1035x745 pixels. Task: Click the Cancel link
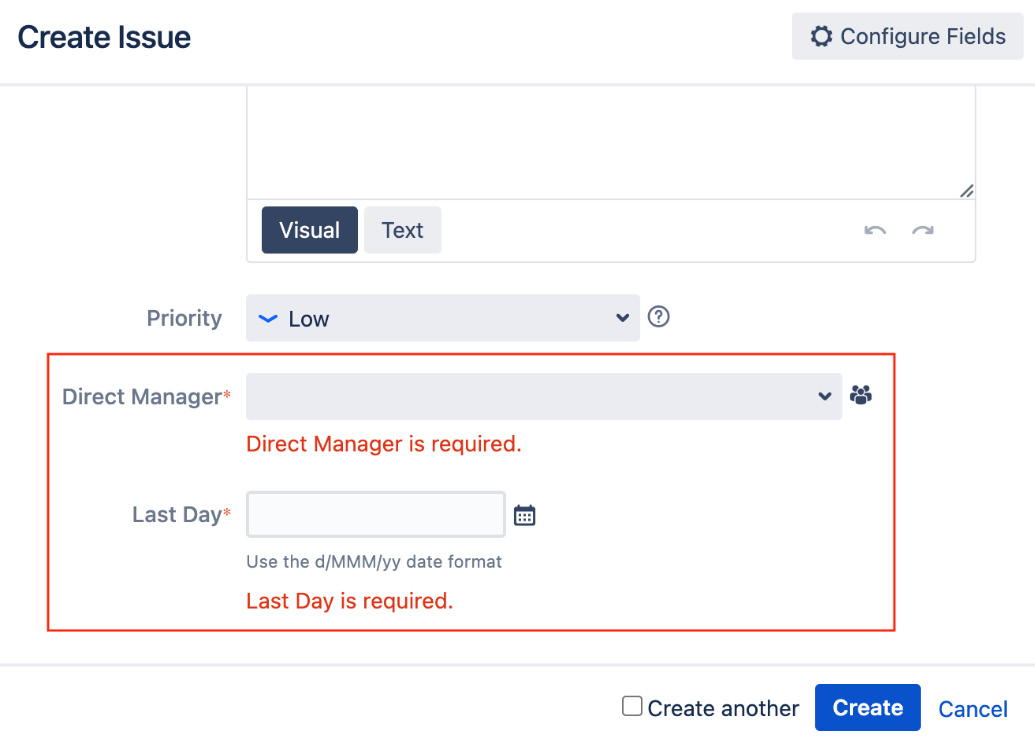coord(971,708)
